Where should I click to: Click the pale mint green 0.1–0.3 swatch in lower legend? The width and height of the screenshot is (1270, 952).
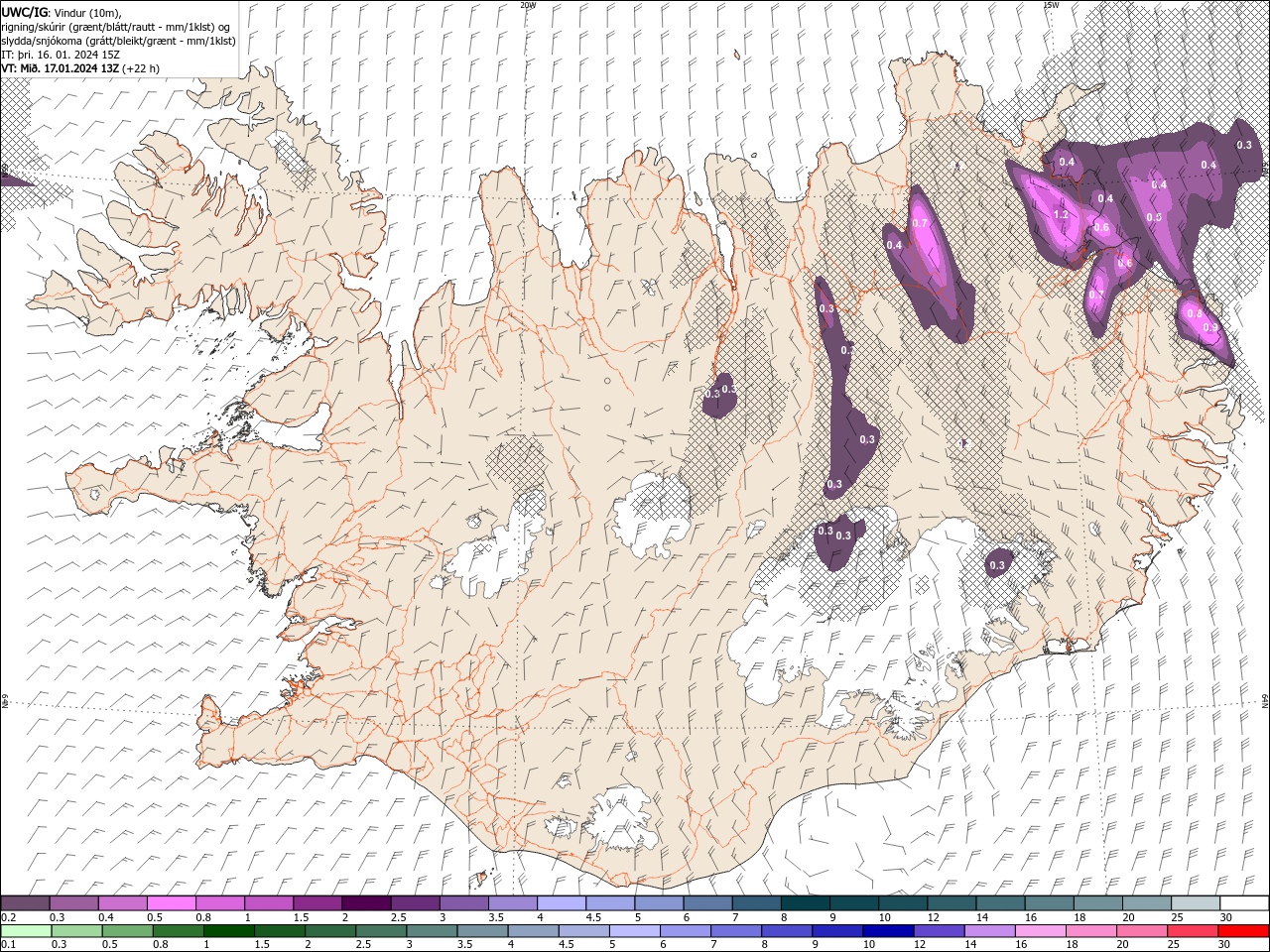pyautogui.click(x=26, y=931)
